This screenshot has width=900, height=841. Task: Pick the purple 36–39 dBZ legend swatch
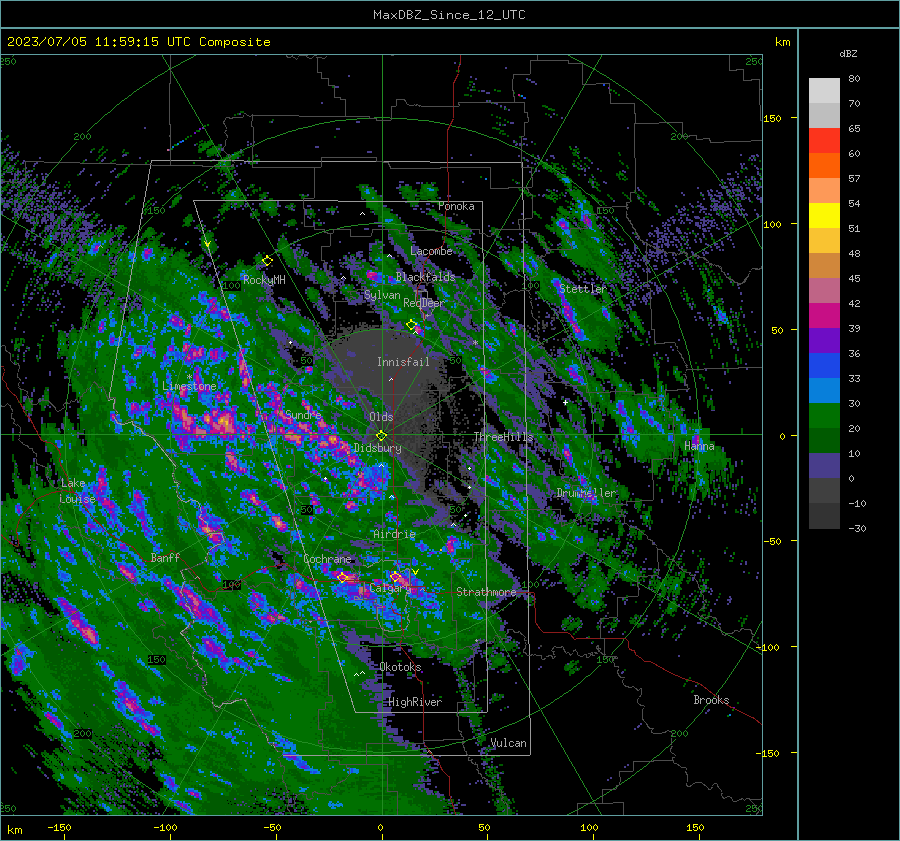point(824,340)
